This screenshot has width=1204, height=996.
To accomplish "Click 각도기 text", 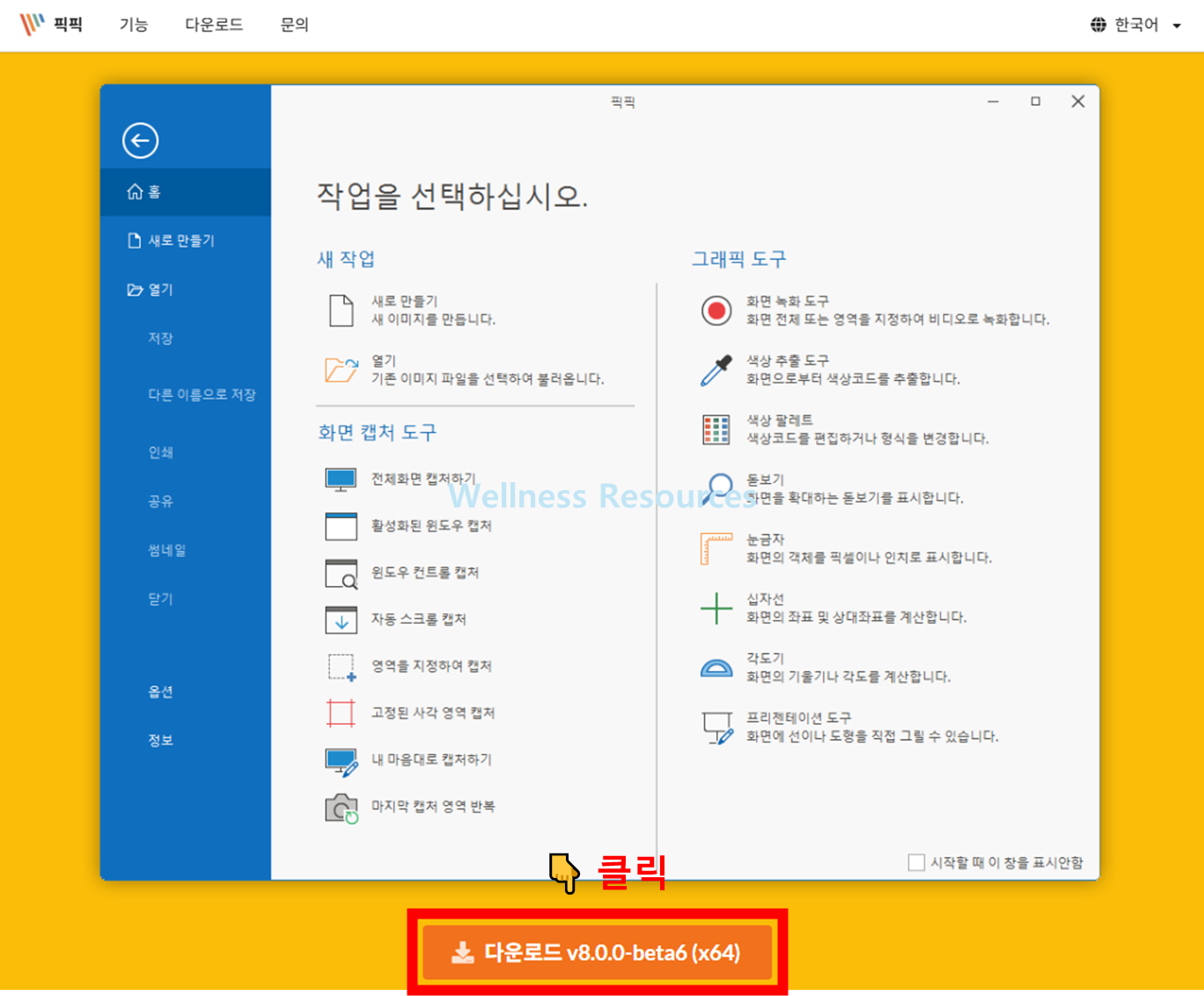I will 765,657.
